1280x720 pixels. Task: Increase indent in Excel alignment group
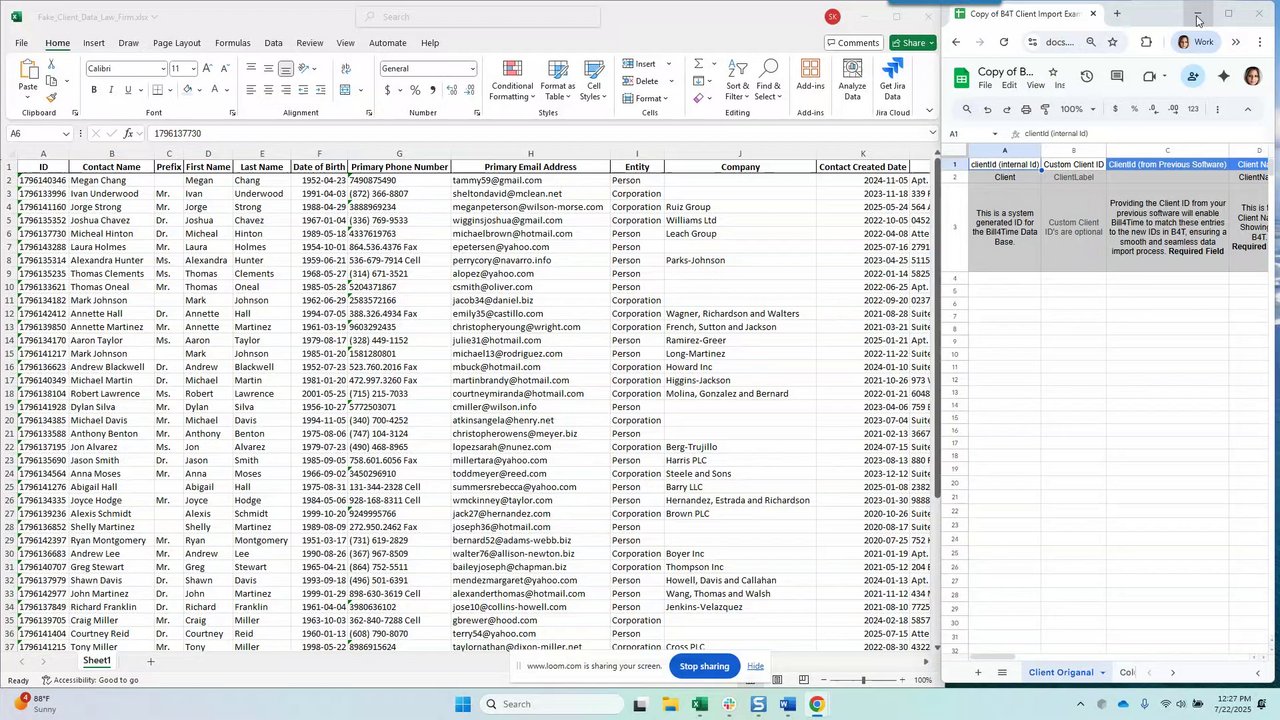319,90
